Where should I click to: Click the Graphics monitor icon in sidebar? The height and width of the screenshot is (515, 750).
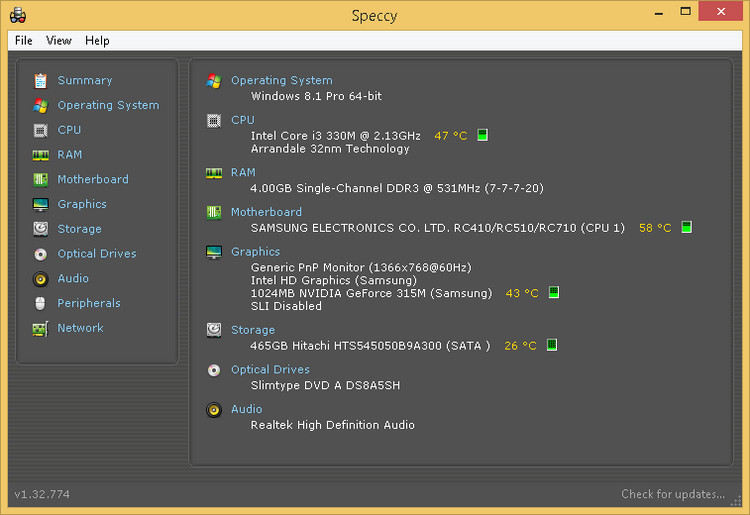pyautogui.click(x=41, y=205)
